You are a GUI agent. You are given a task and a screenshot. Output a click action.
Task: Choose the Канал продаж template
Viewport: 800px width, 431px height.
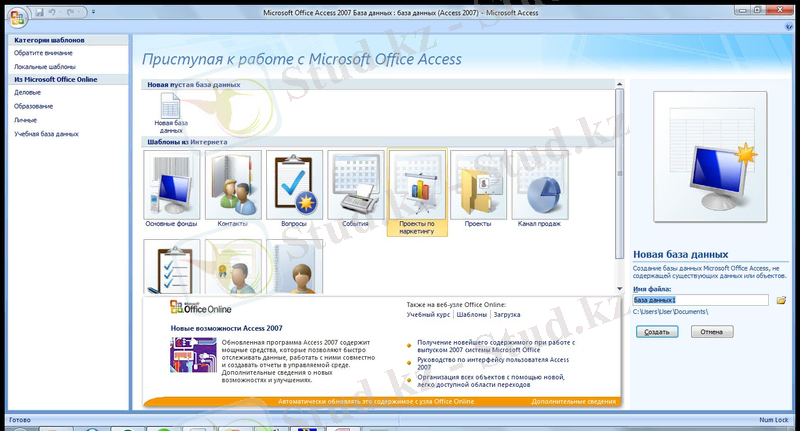click(539, 189)
